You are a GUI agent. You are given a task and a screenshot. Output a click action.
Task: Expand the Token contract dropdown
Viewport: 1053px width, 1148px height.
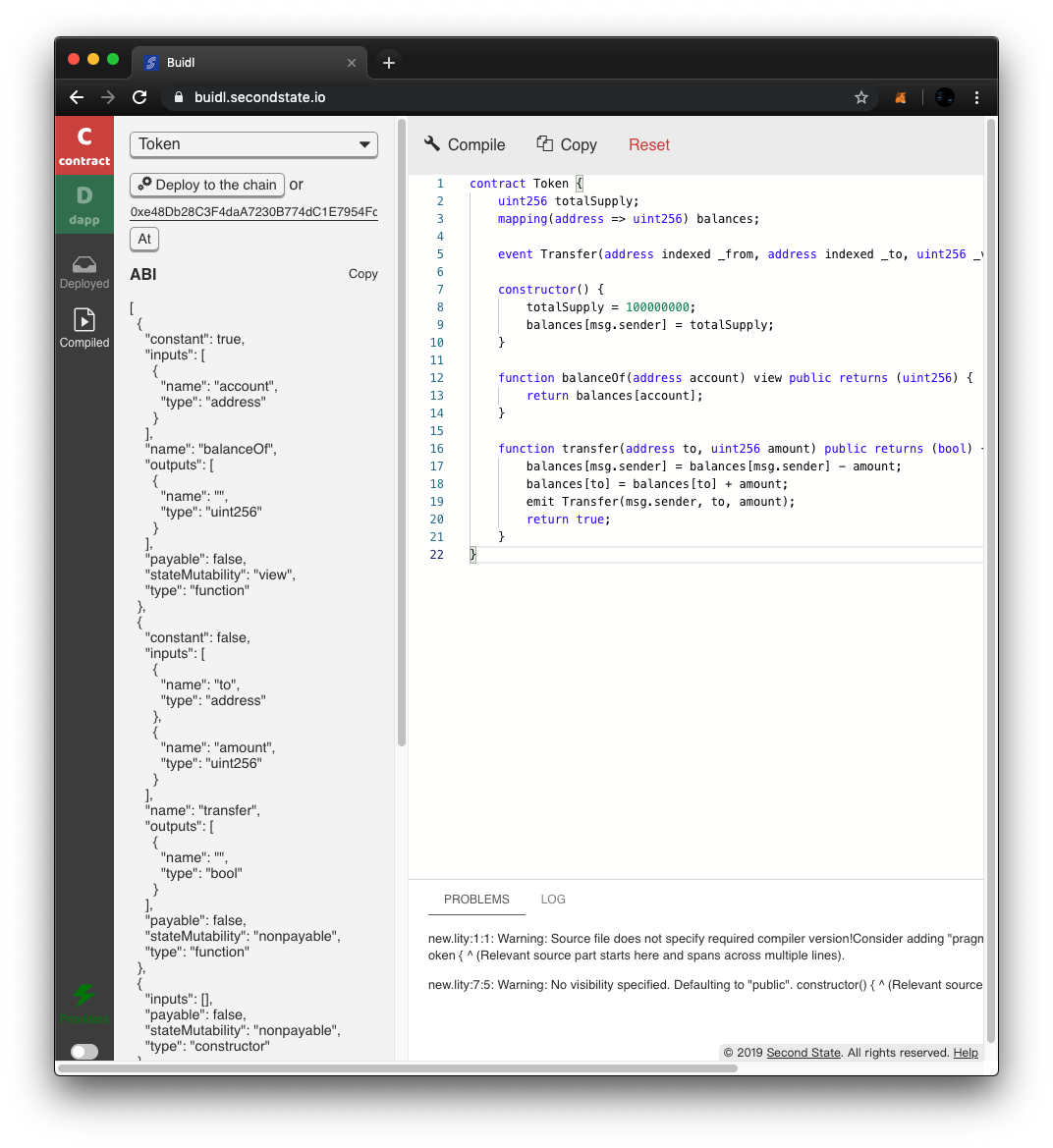click(x=253, y=144)
